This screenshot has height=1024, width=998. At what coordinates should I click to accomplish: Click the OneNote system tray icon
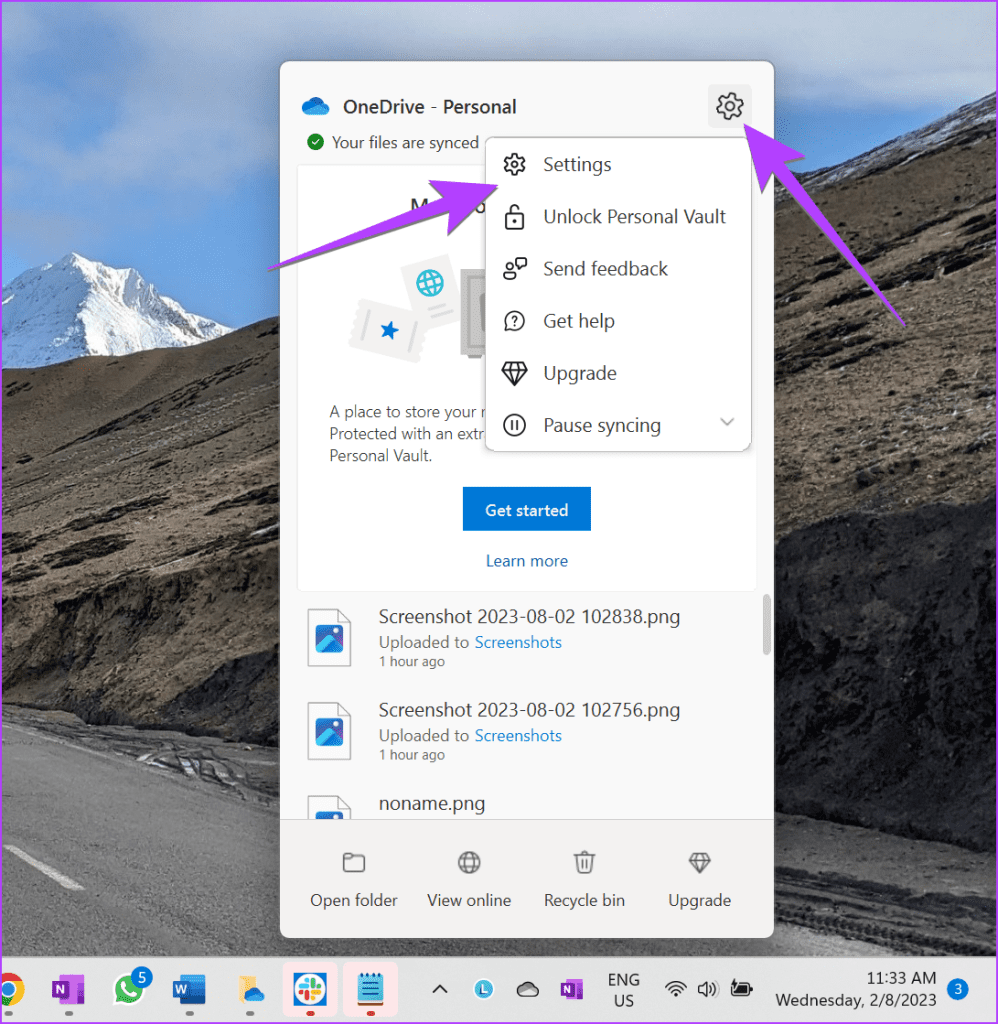[x=571, y=989]
